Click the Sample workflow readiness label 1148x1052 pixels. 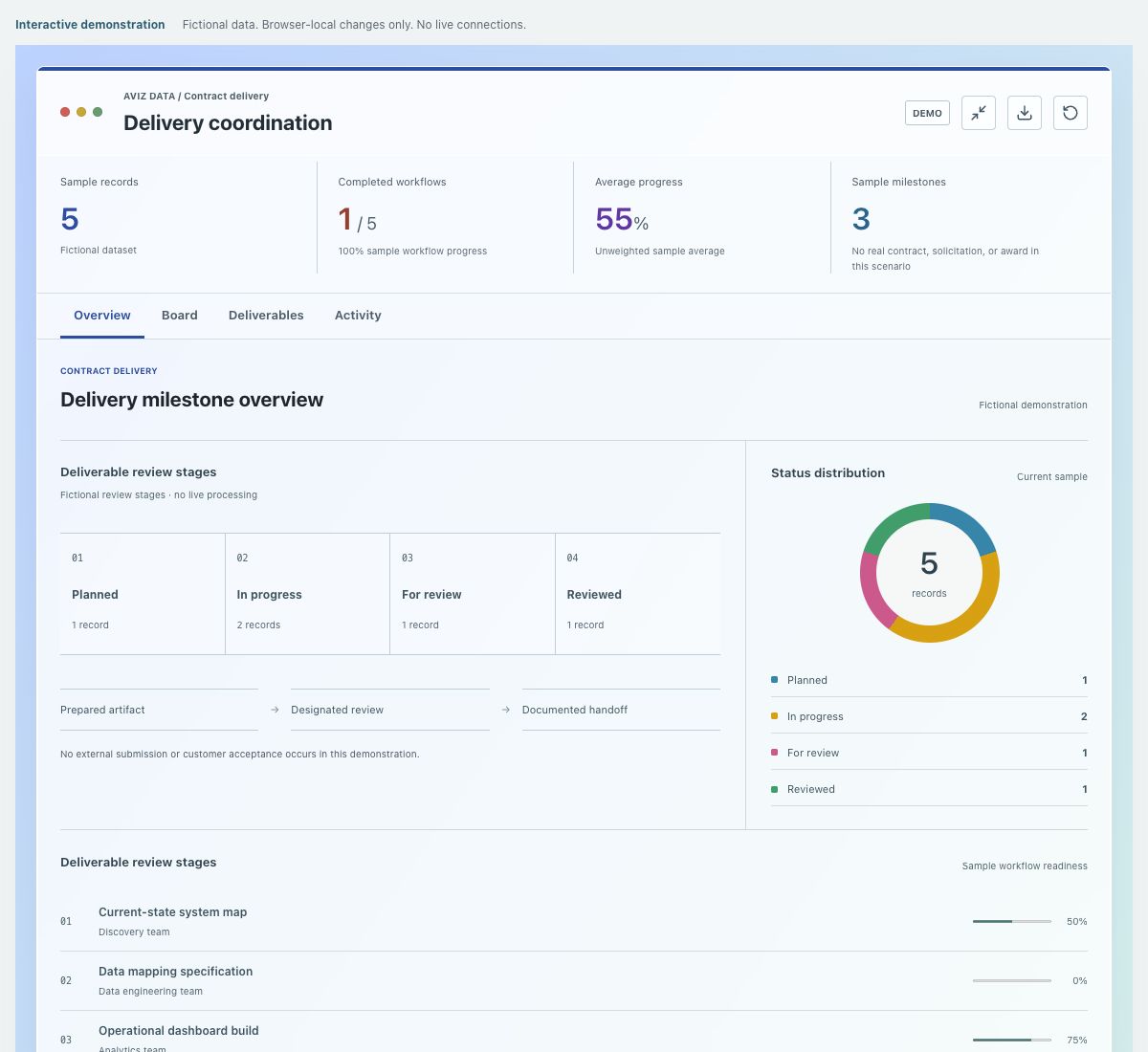1025,866
